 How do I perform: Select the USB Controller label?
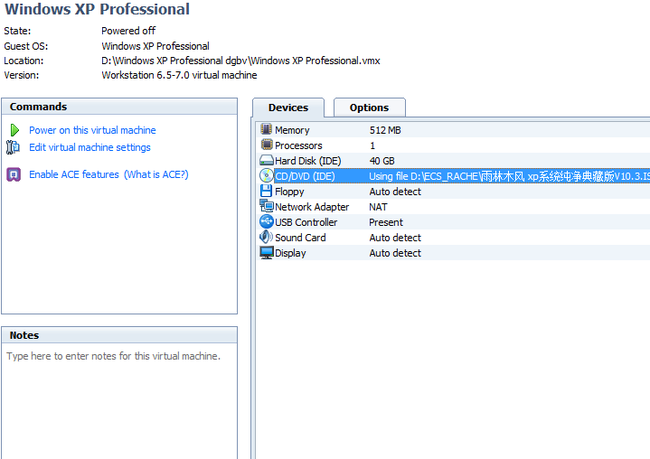click(306, 222)
